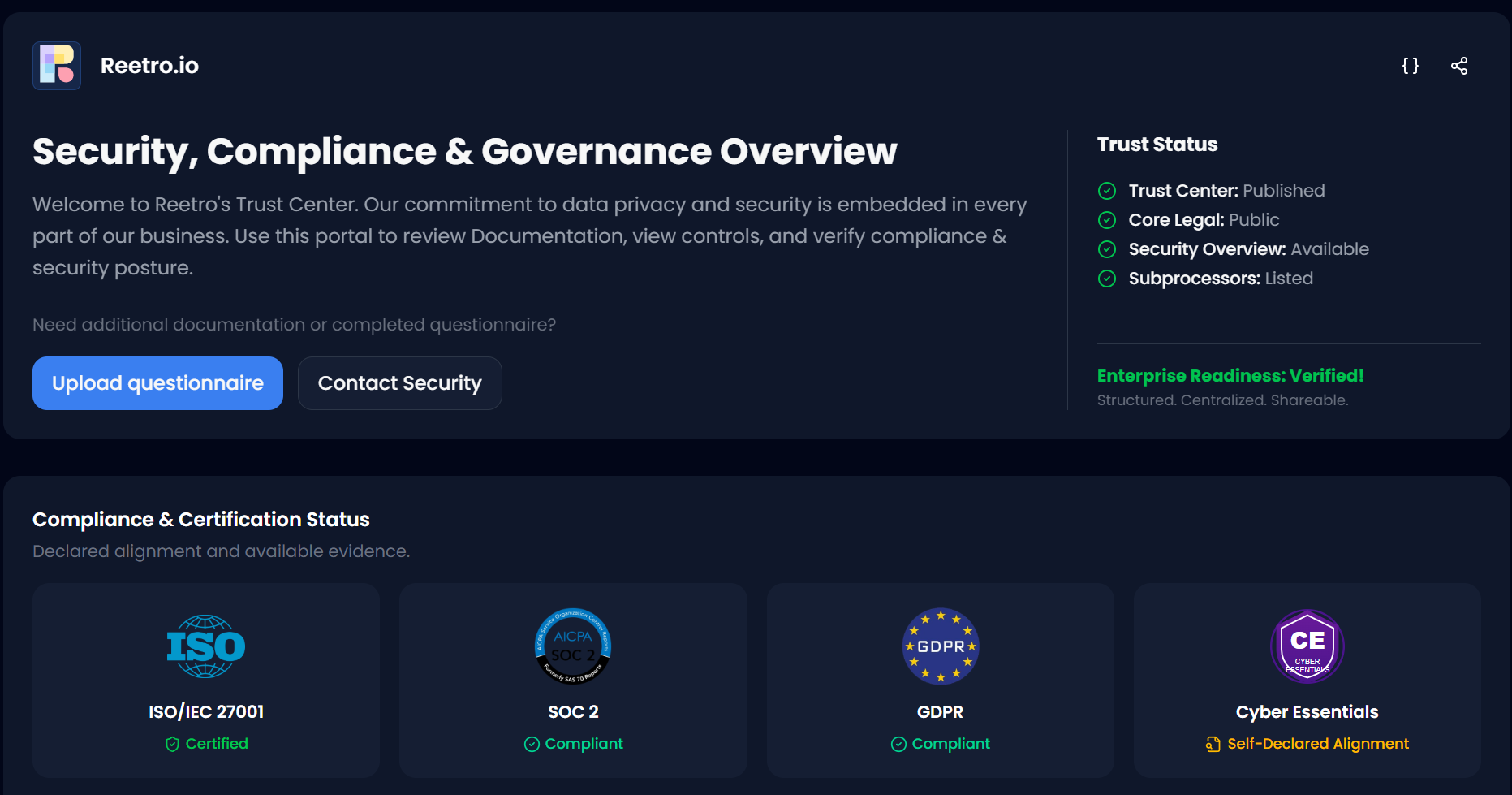Click the share icon in header

pos(1459,66)
